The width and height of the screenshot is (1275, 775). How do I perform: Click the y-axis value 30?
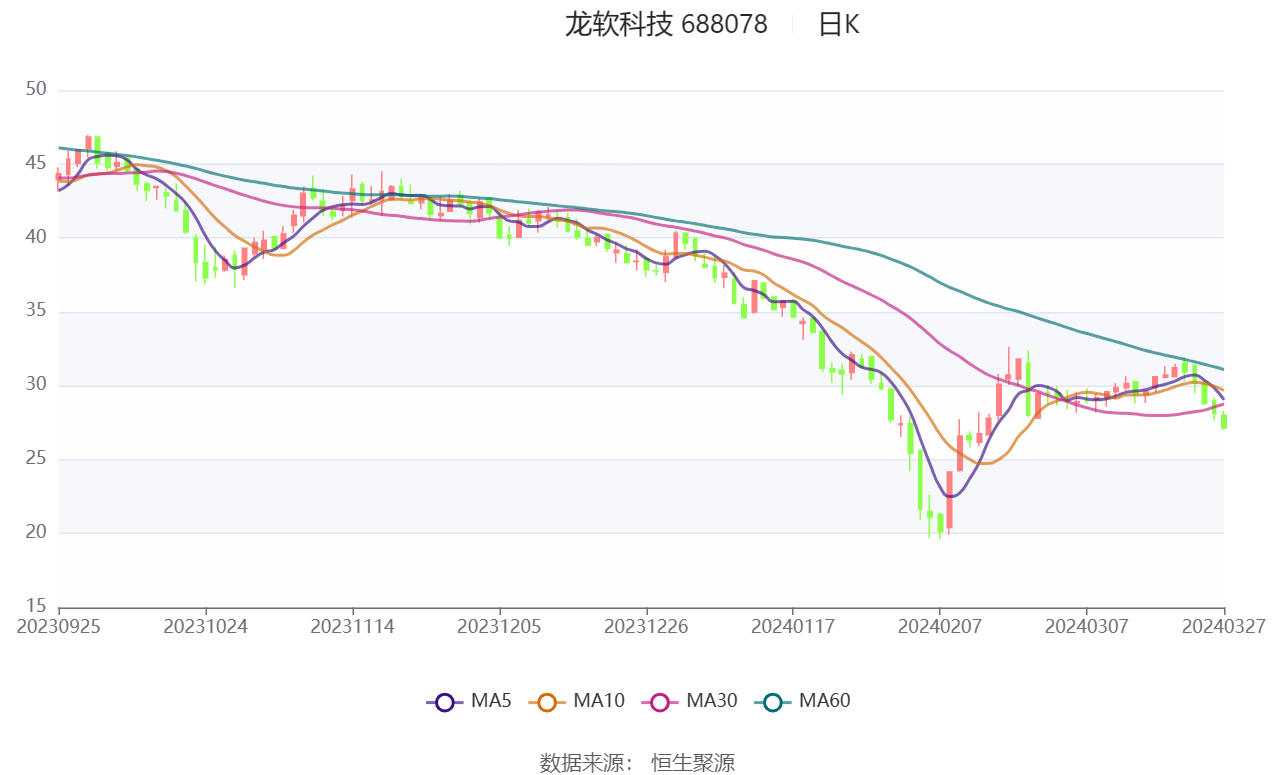(36, 385)
